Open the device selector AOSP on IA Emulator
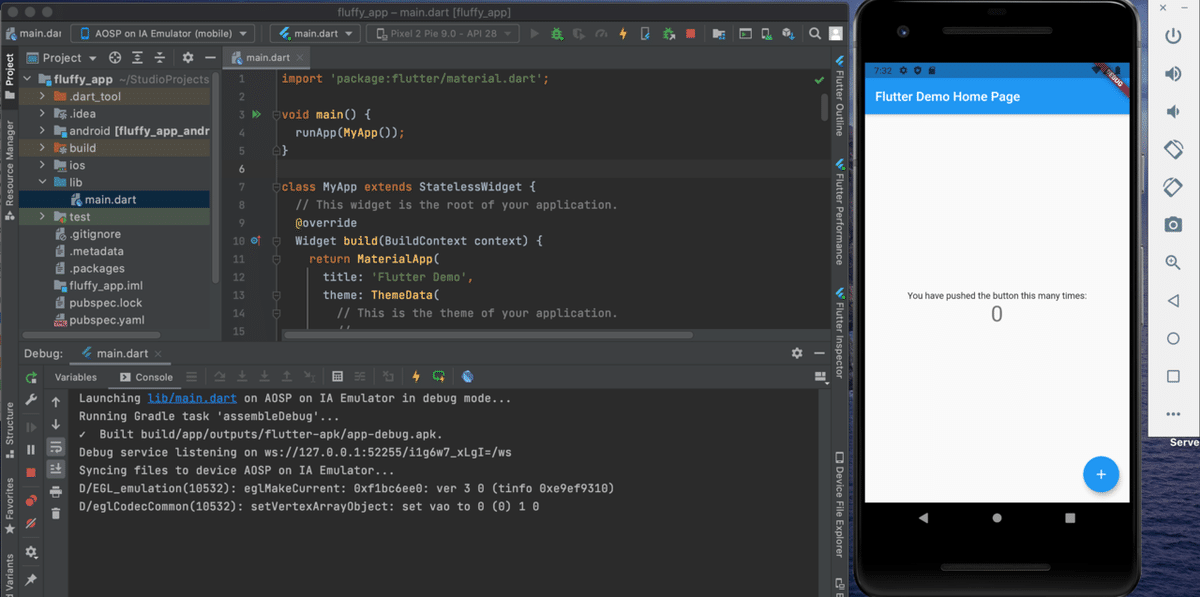The height and width of the screenshot is (597, 1200). pos(161,33)
